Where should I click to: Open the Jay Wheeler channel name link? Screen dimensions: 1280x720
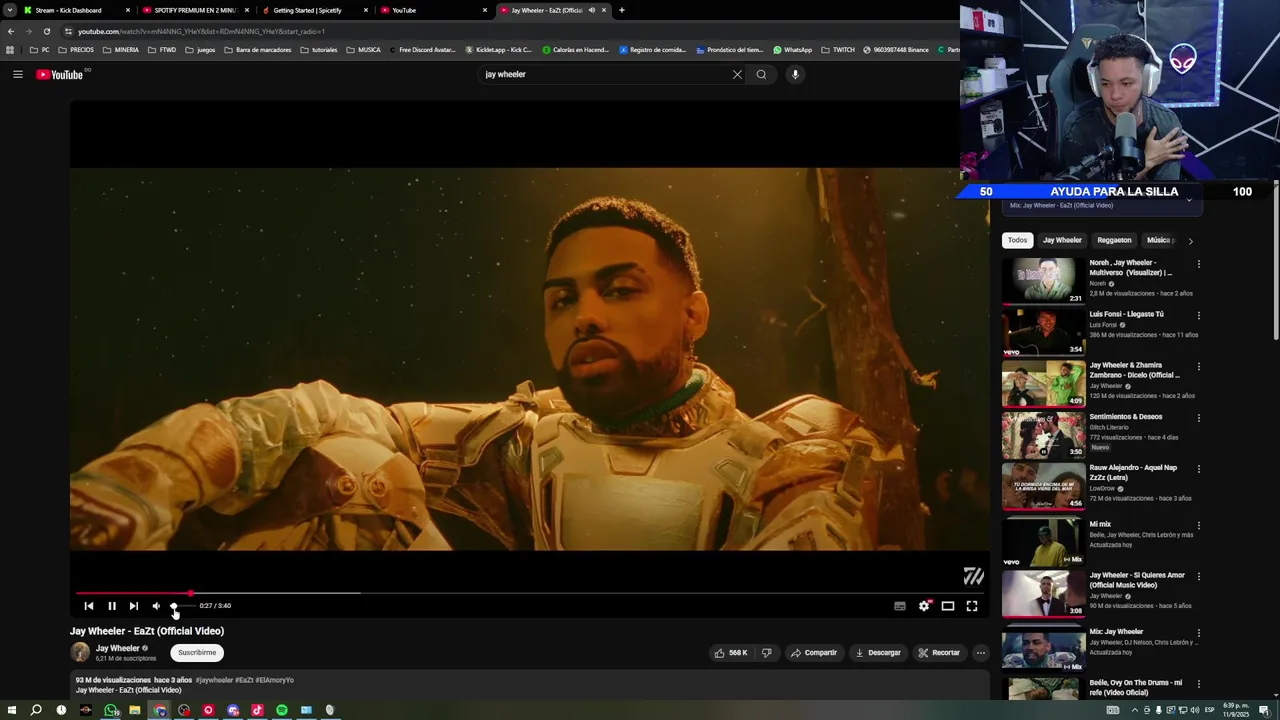click(117, 648)
